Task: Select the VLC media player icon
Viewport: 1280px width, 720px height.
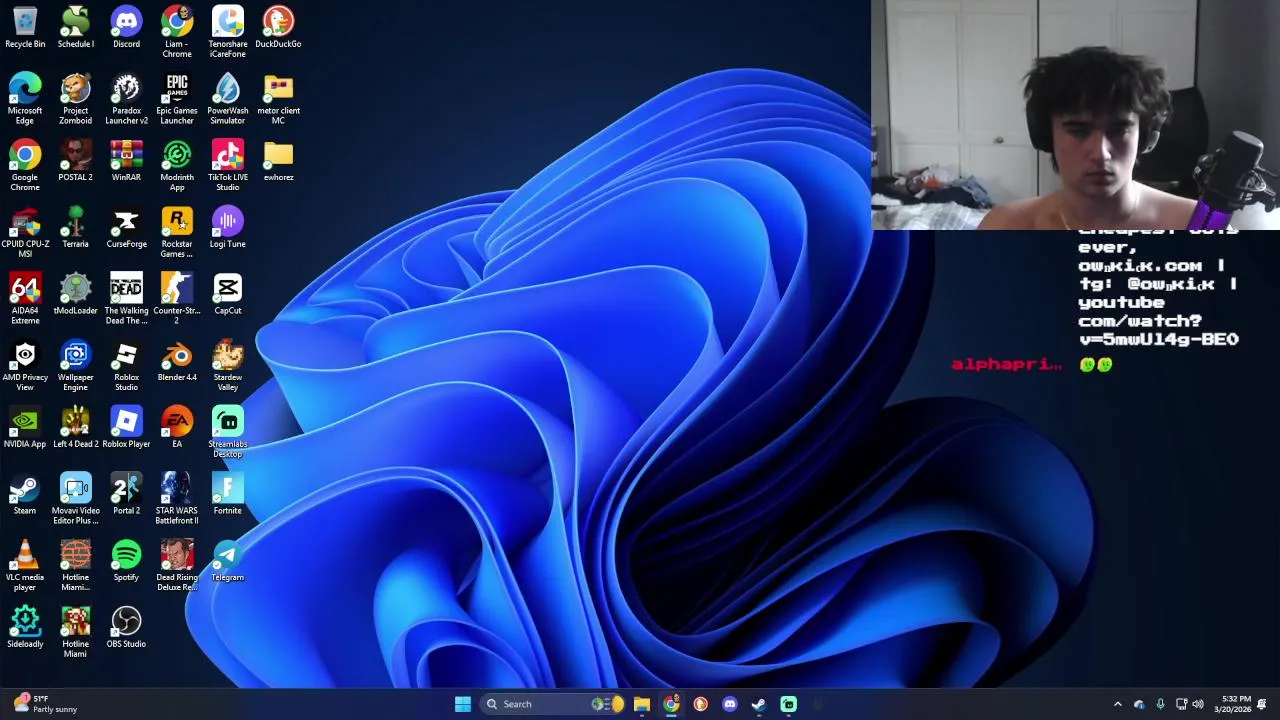Action: [25, 566]
